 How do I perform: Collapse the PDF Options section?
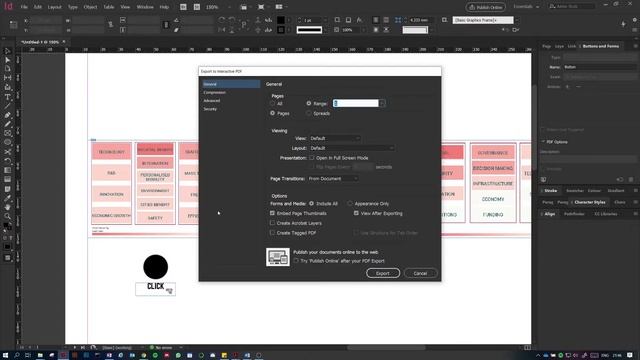point(544,142)
